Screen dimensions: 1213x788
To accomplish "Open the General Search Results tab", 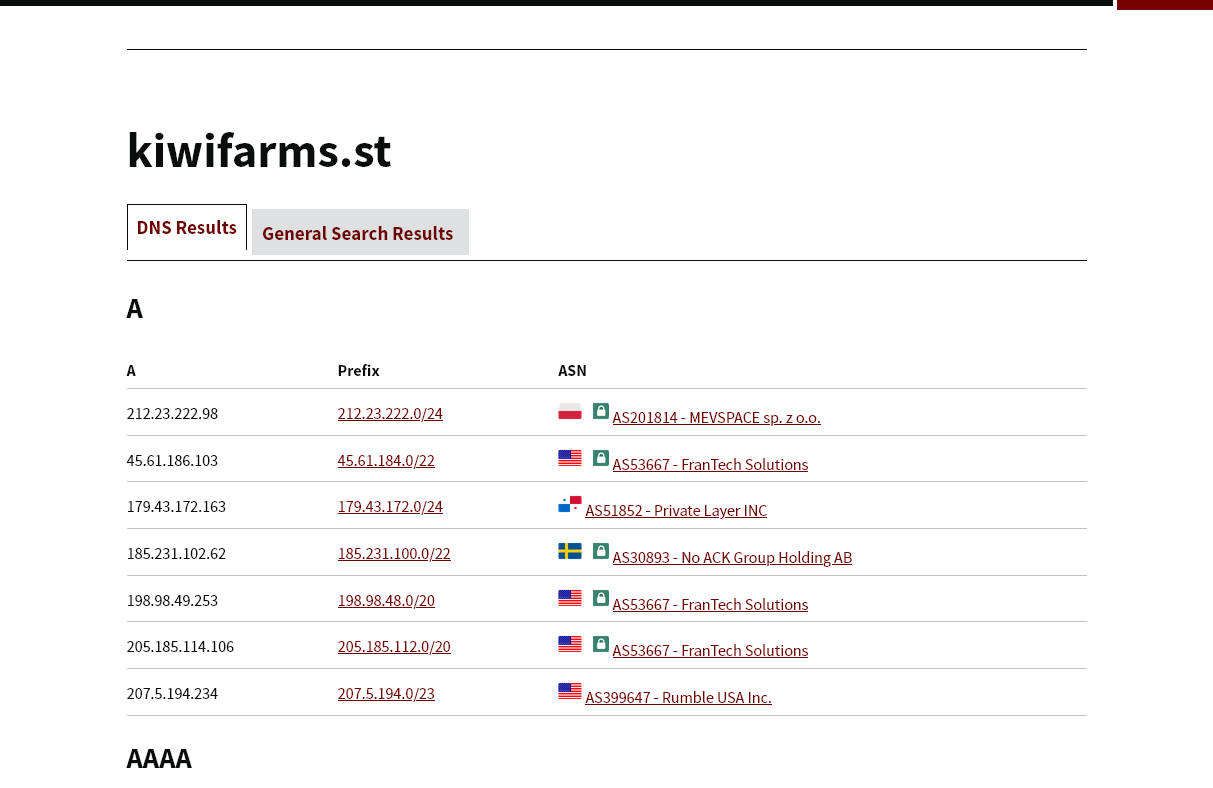I will (x=360, y=232).
